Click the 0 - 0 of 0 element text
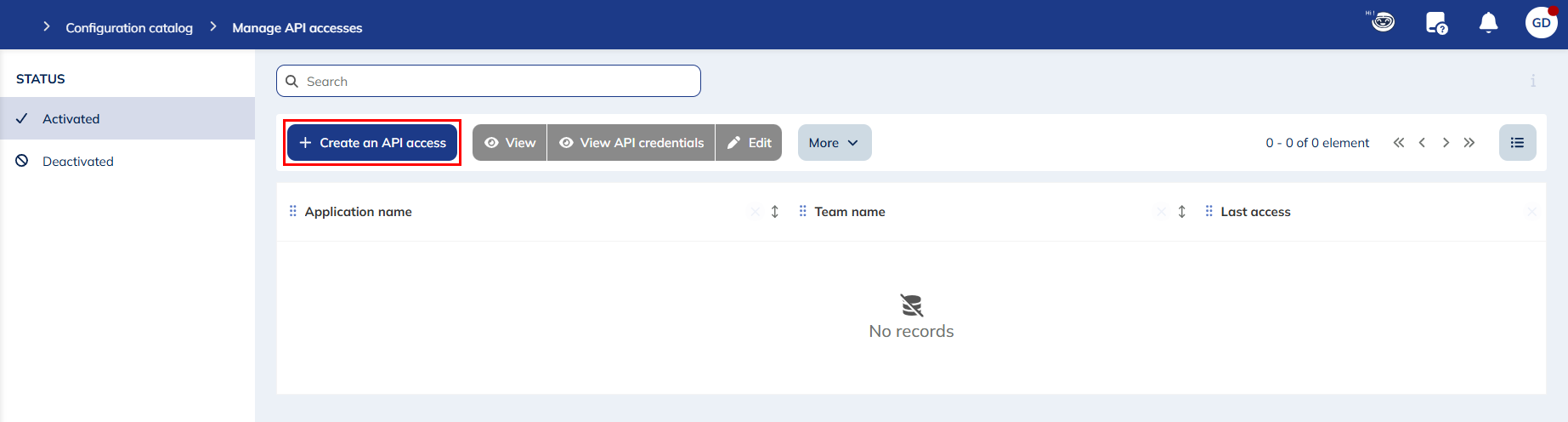The width and height of the screenshot is (1568, 422). [x=1317, y=143]
